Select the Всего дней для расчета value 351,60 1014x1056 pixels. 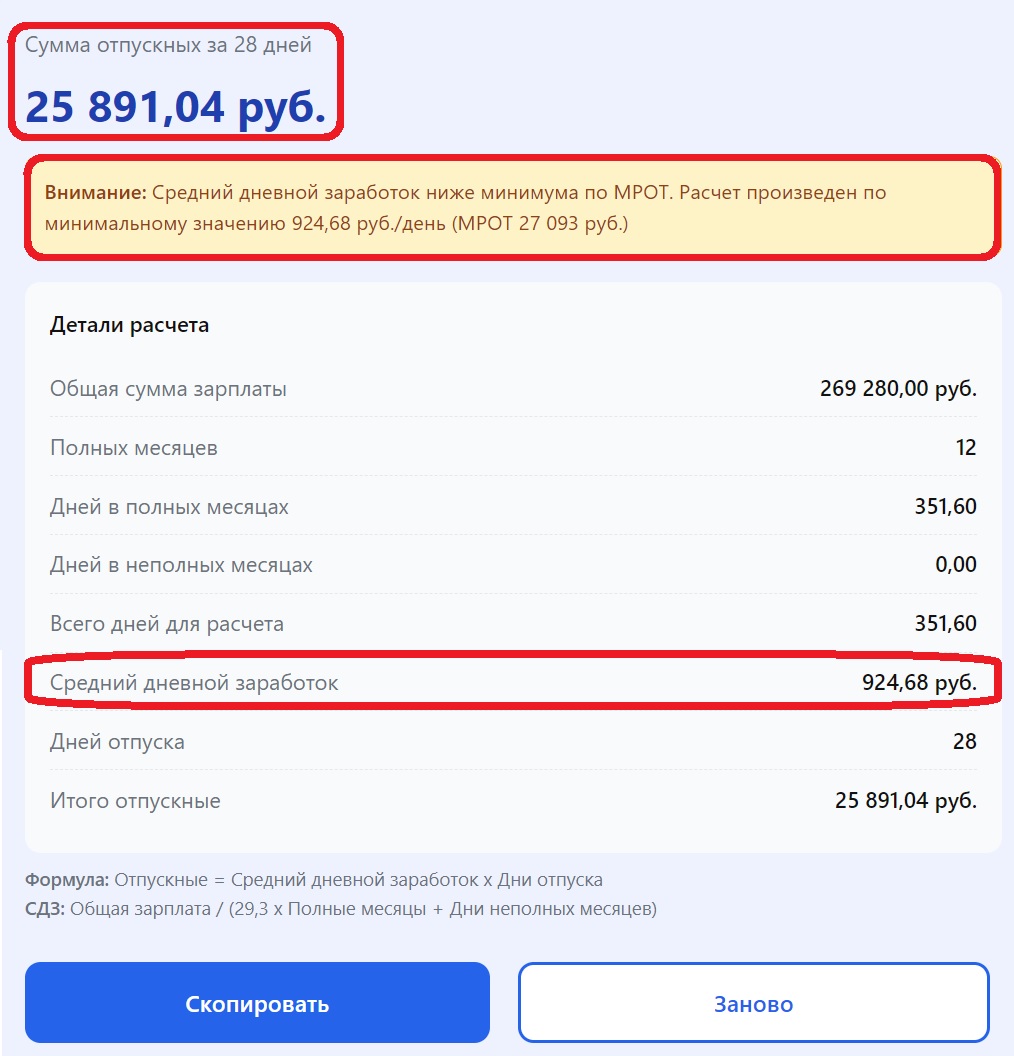click(945, 622)
